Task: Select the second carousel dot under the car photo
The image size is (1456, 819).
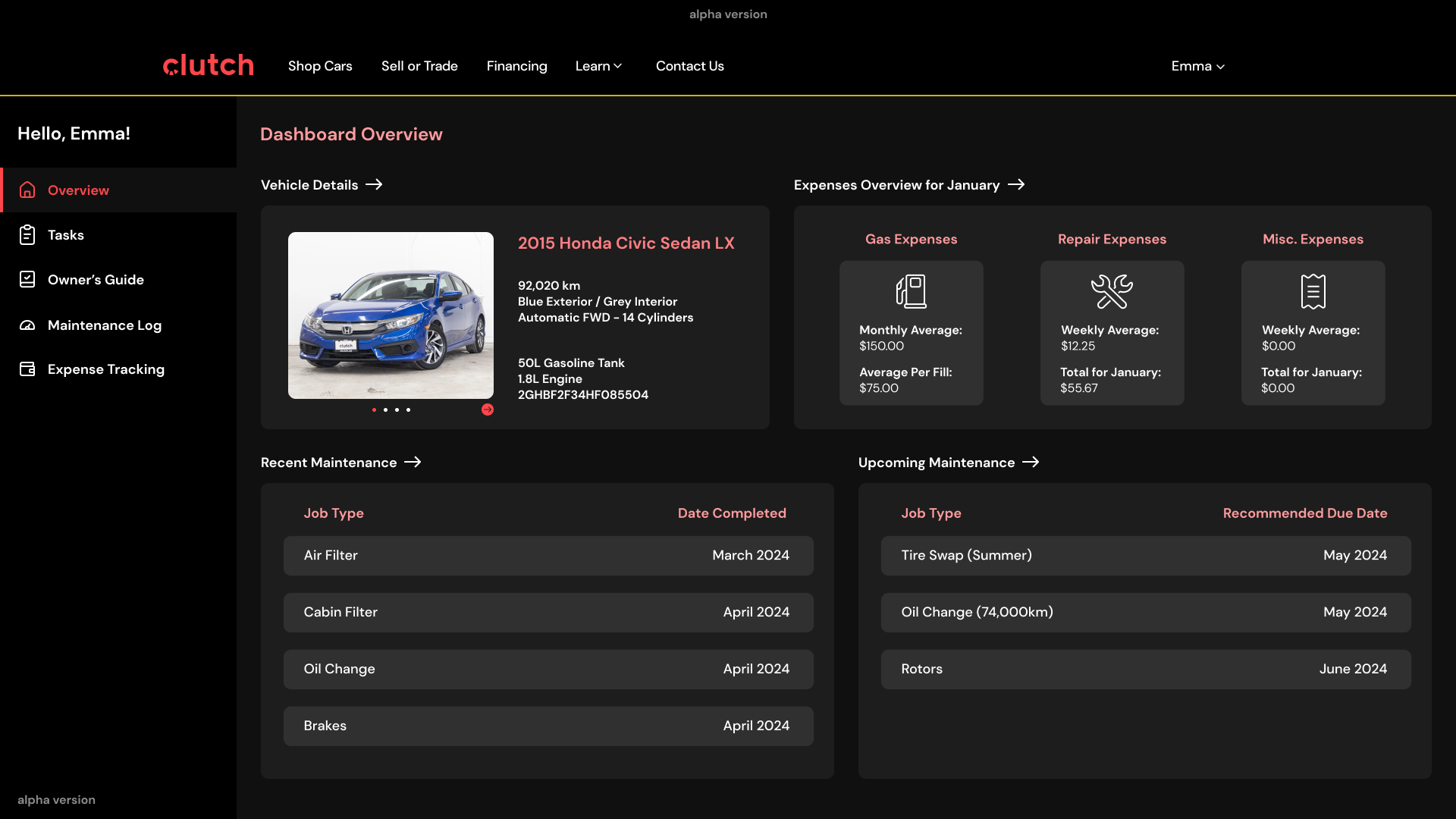Action: [x=385, y=409]
